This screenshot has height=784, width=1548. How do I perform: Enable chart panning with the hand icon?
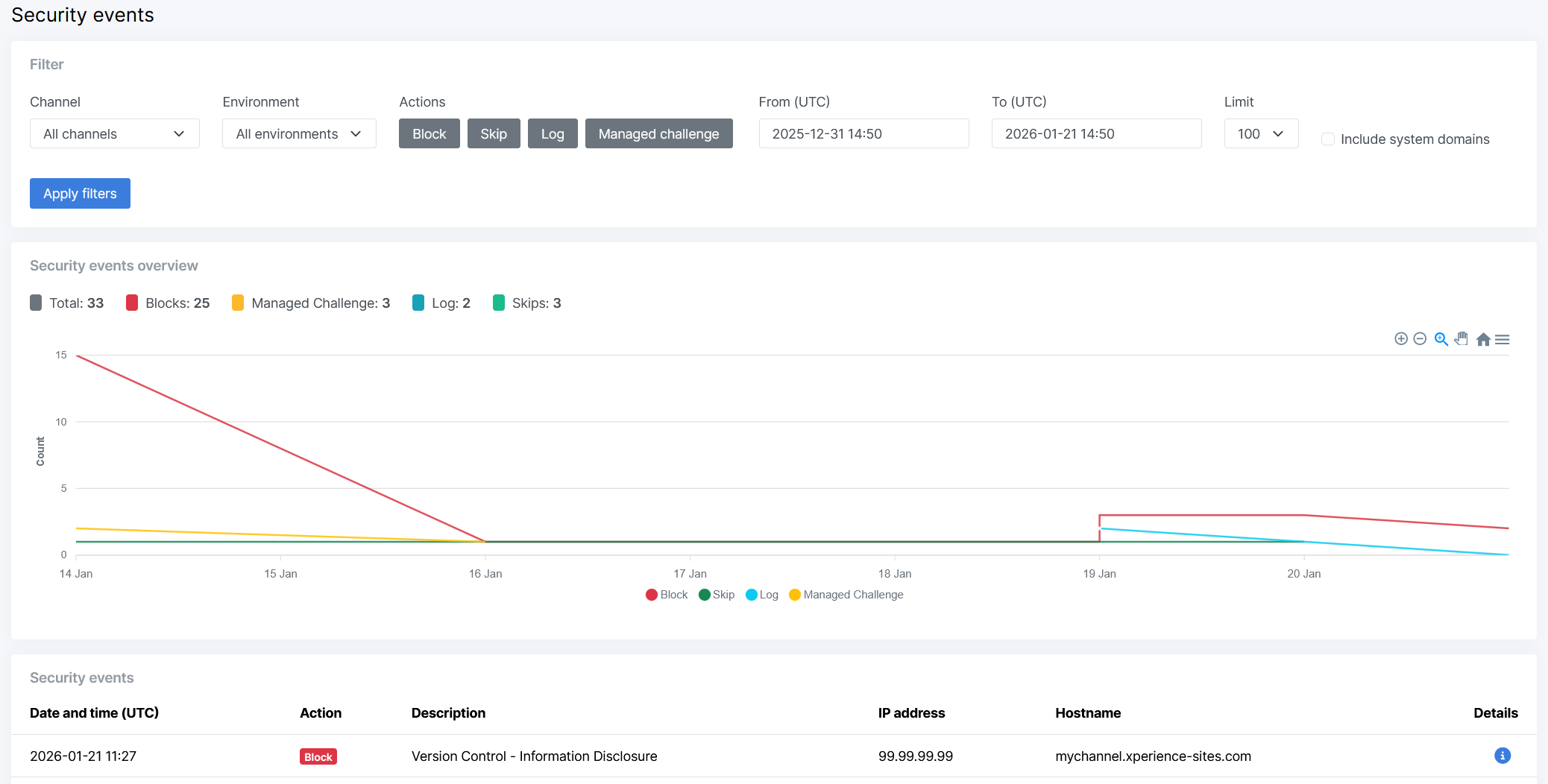pos(1462,338)
